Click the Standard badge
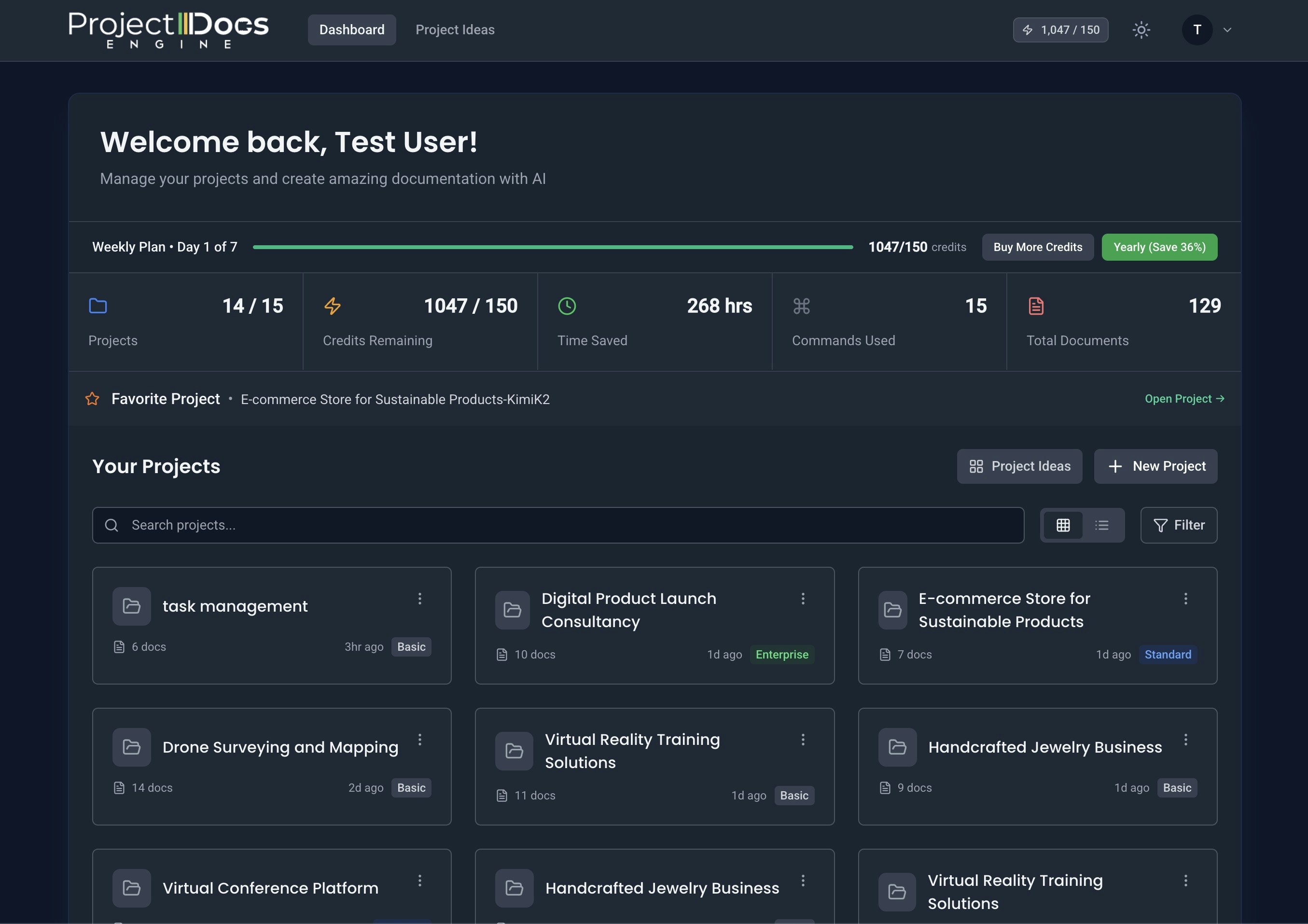1308x924 pixels. pos(1168,655)
